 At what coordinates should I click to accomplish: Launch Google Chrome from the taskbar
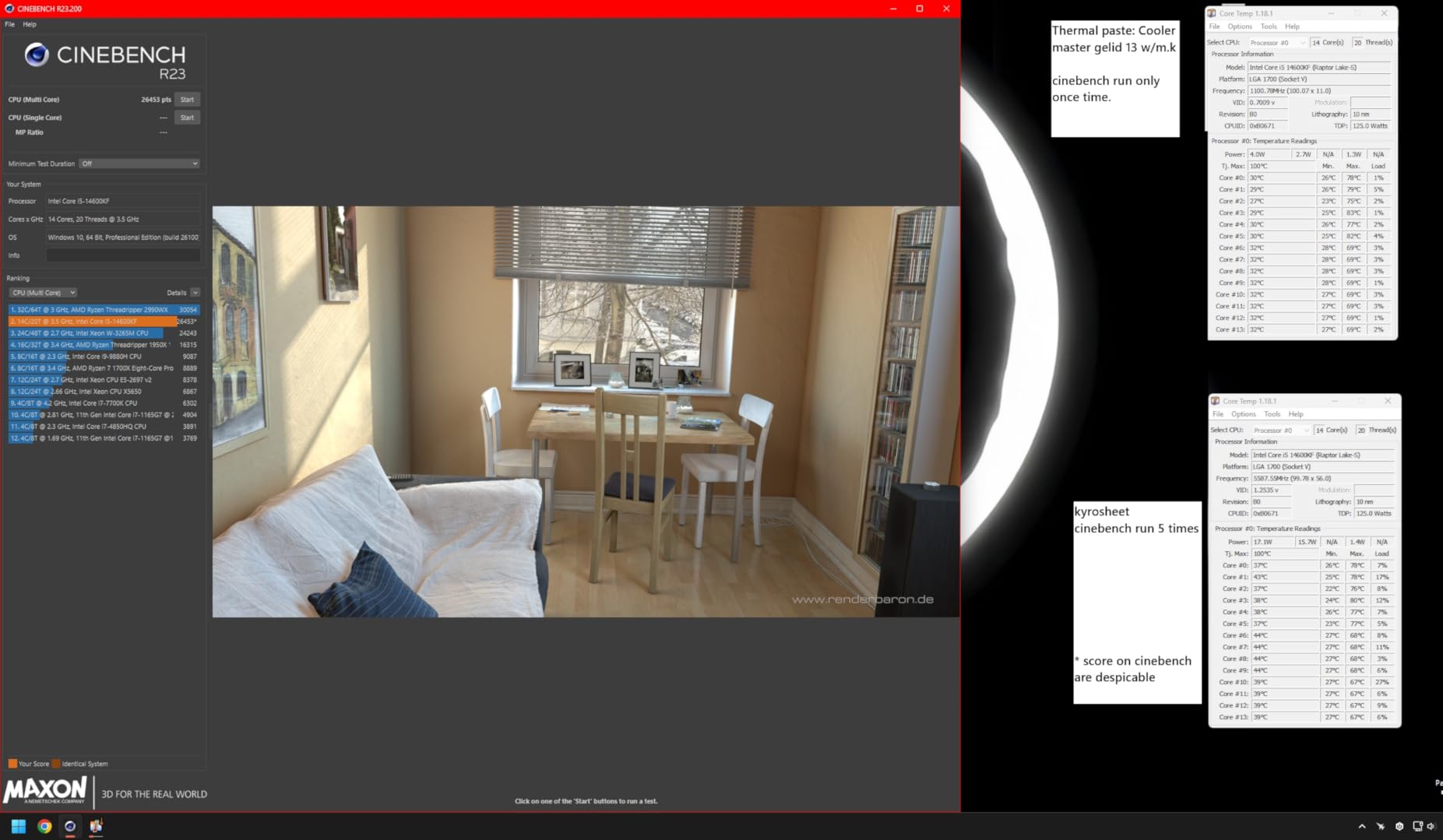[44, 826]
